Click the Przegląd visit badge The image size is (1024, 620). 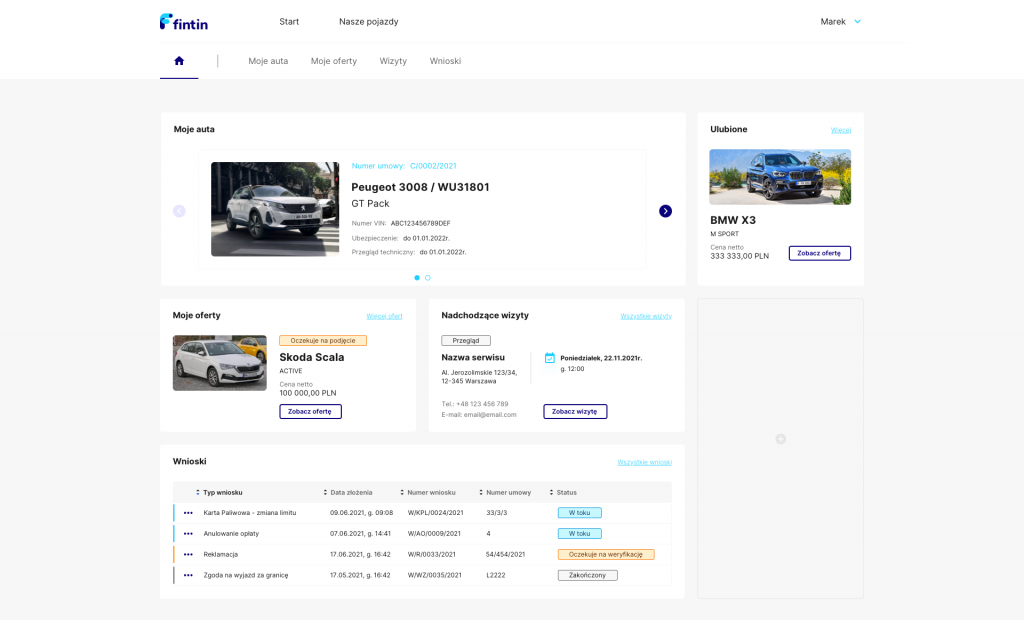pos(466,340)
